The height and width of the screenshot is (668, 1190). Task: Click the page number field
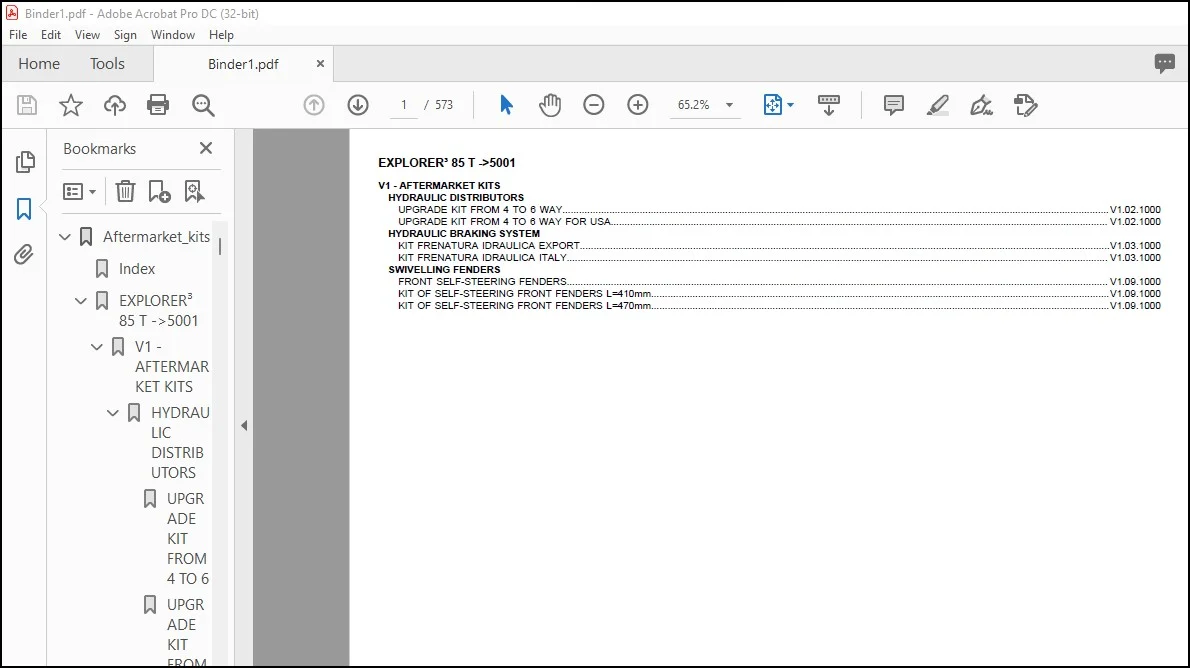click(404, 105)
